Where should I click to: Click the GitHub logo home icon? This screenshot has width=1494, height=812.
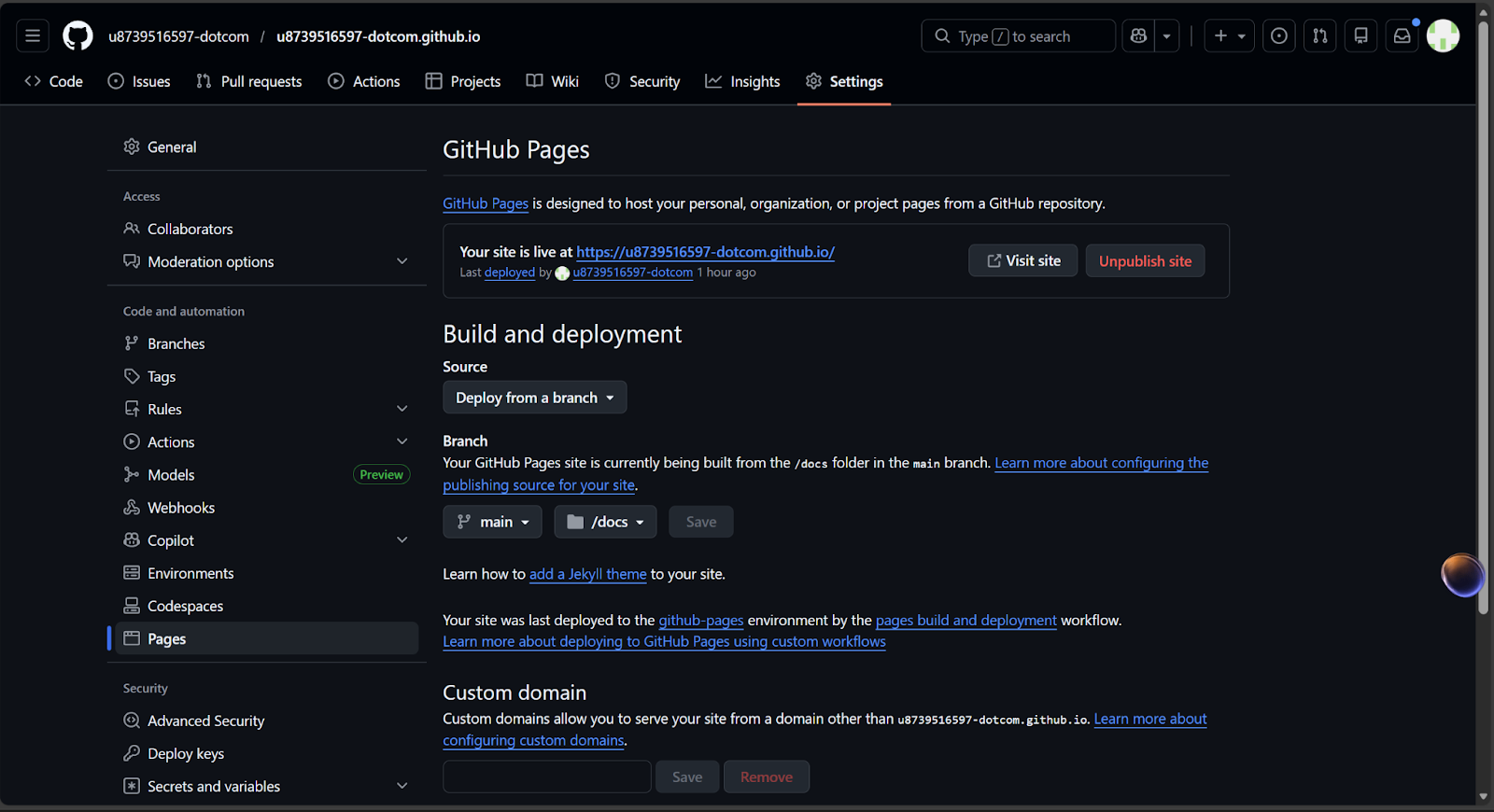(x=78, y=36)
